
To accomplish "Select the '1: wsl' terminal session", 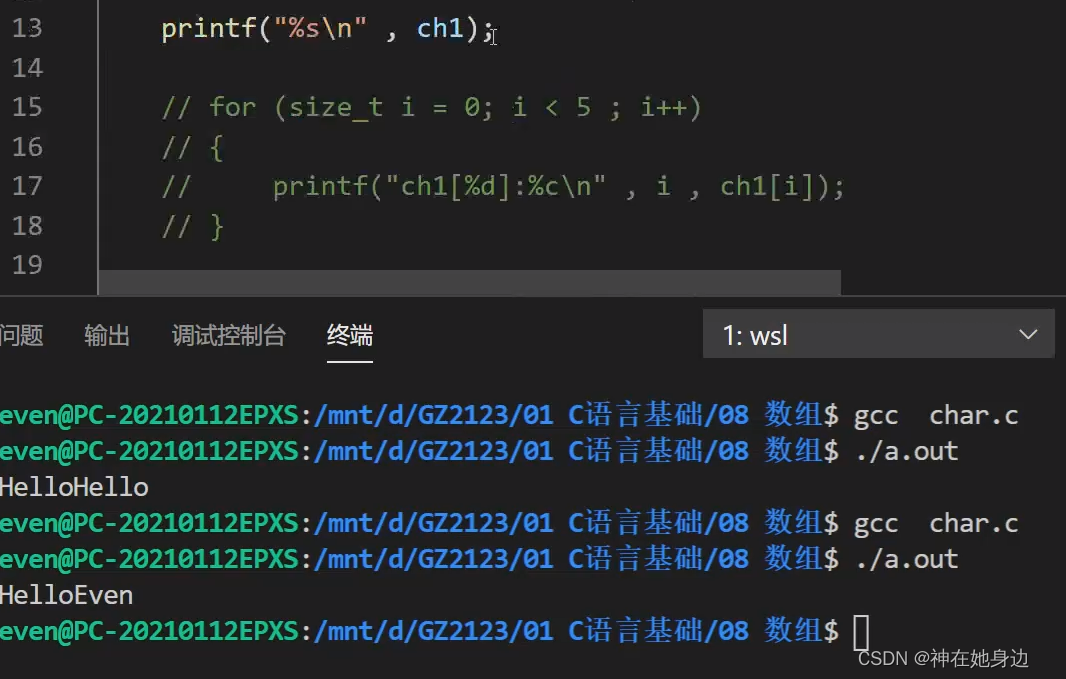I will 755,334.
